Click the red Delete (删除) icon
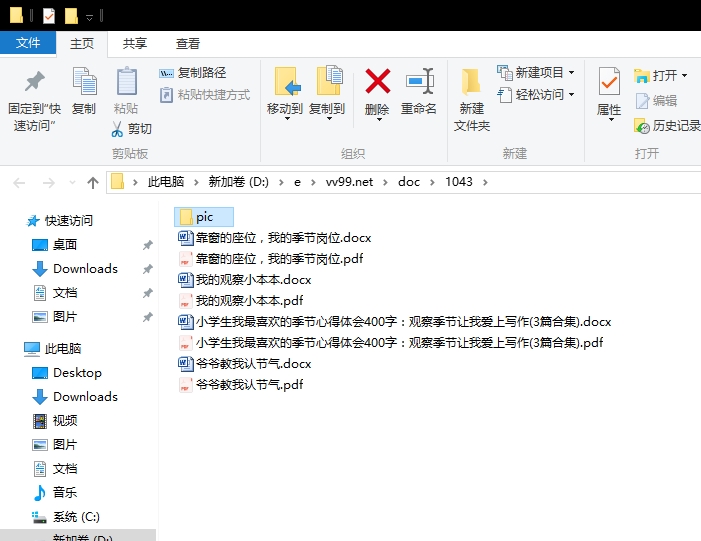Screen dimensions: 701x541 [x=378, y=81]
